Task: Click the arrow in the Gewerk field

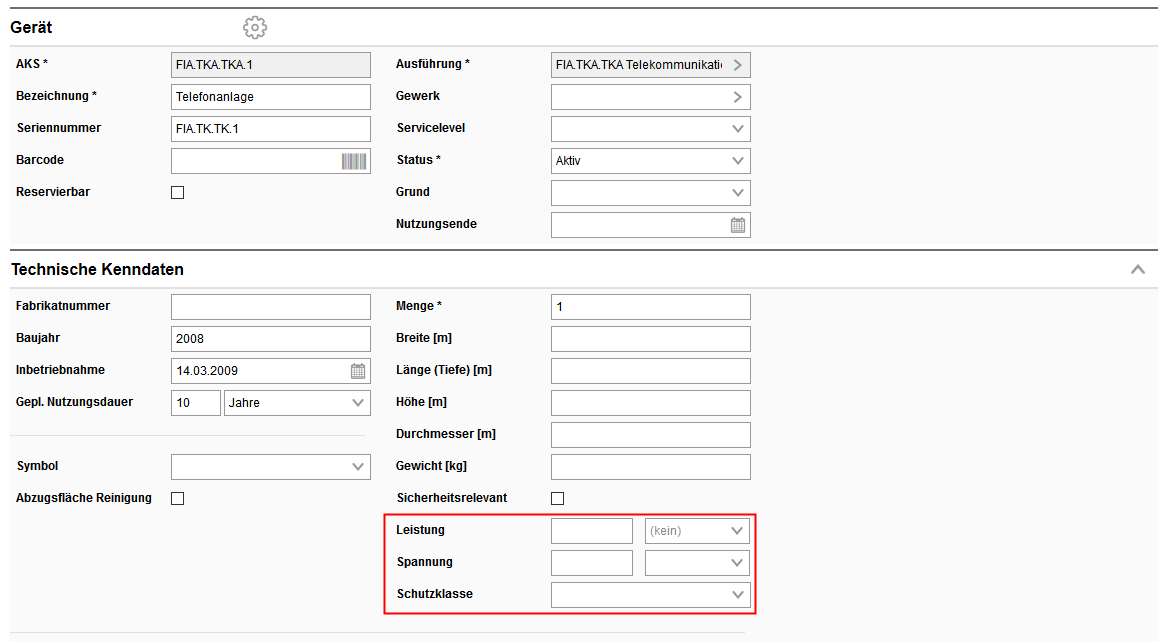Action: pyautogui.click(x=738, y=97)
